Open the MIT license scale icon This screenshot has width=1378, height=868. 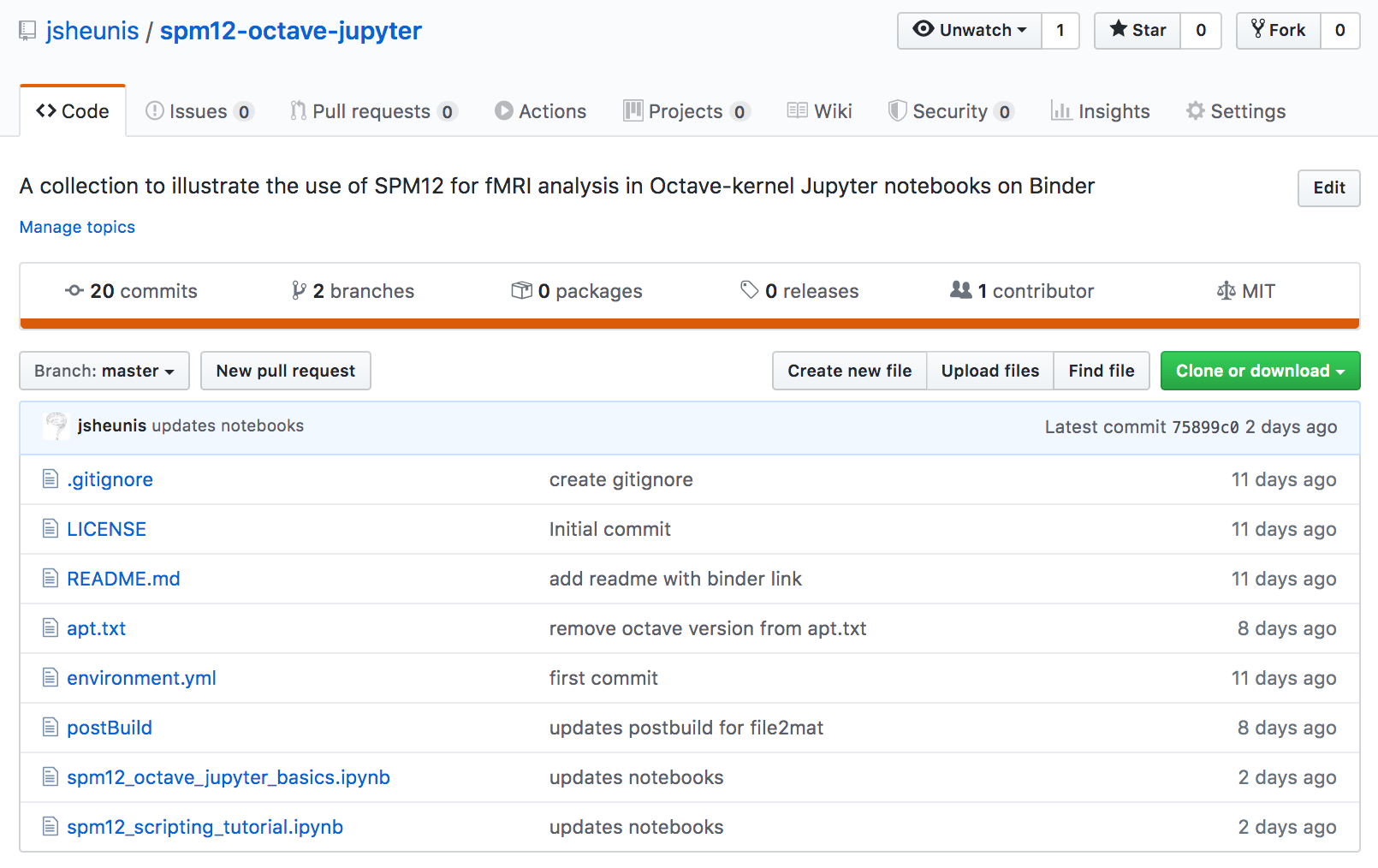click(x=1227, y=290)
